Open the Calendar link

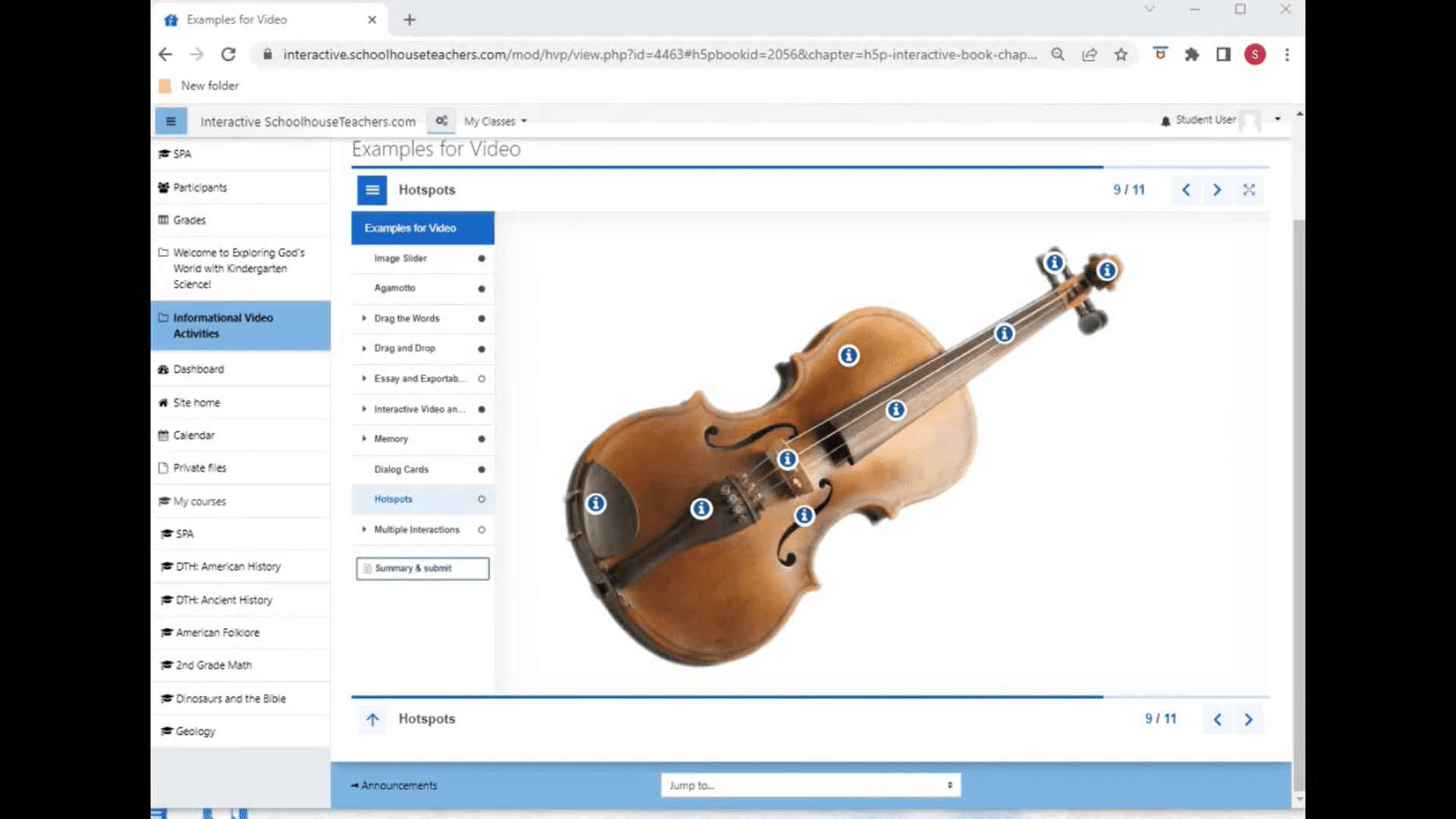pyautogui.click(x=240, y=435)
